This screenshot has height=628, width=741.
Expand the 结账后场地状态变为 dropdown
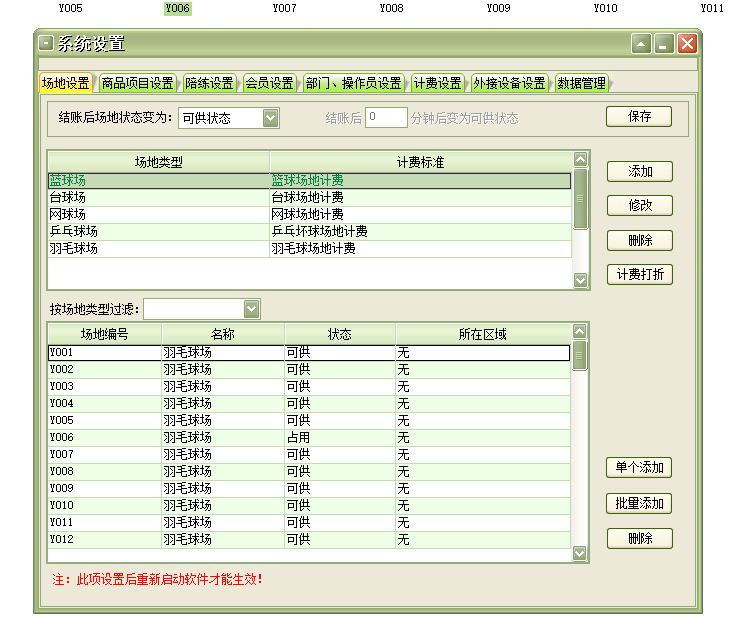[270, 118]
